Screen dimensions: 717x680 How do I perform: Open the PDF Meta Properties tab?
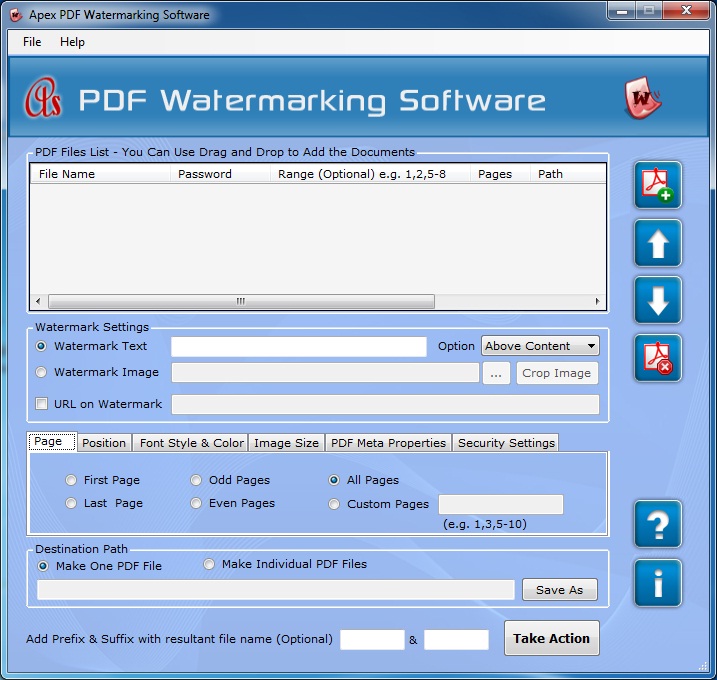pos(388,443)
